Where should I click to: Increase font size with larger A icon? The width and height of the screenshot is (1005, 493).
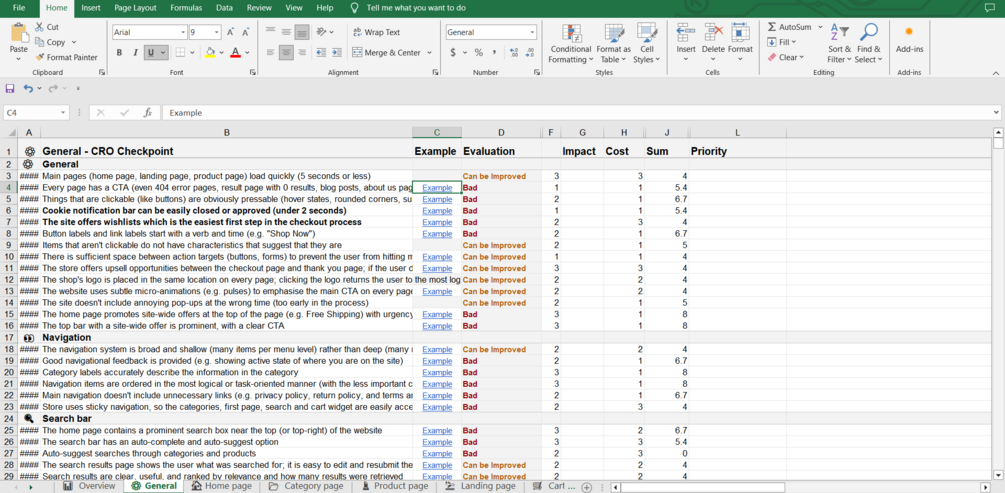[230, 32]
